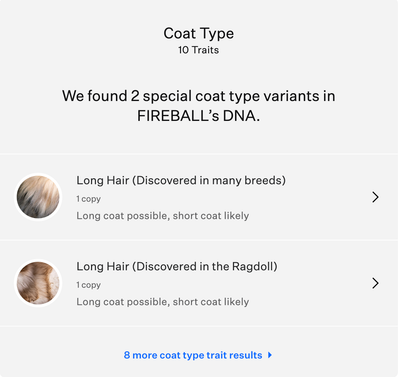
Task: Click "FIREBALL's DNA" text in the summary
Action: [x=198, y=116]
